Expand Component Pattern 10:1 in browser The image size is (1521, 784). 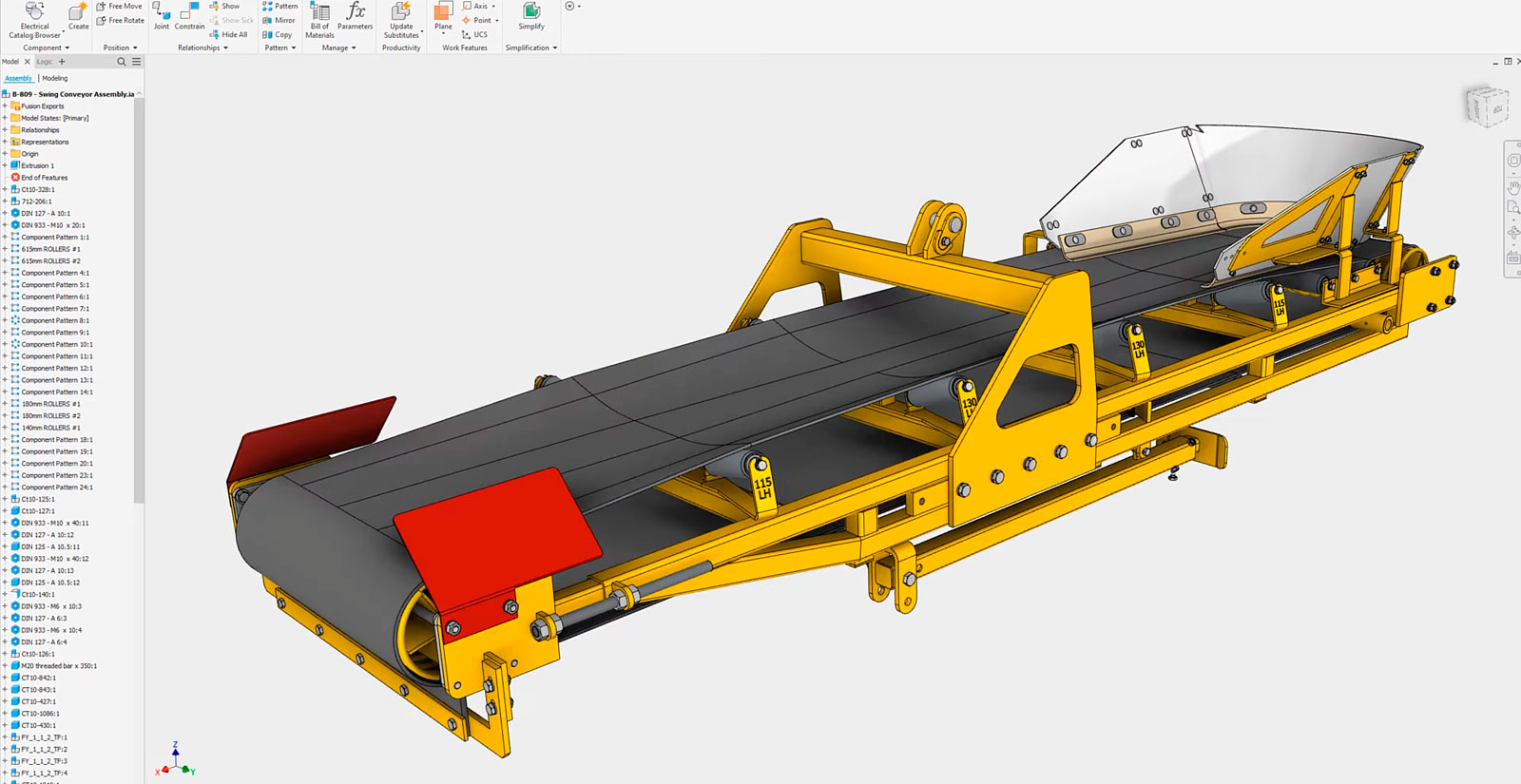[x=5, y=344]
